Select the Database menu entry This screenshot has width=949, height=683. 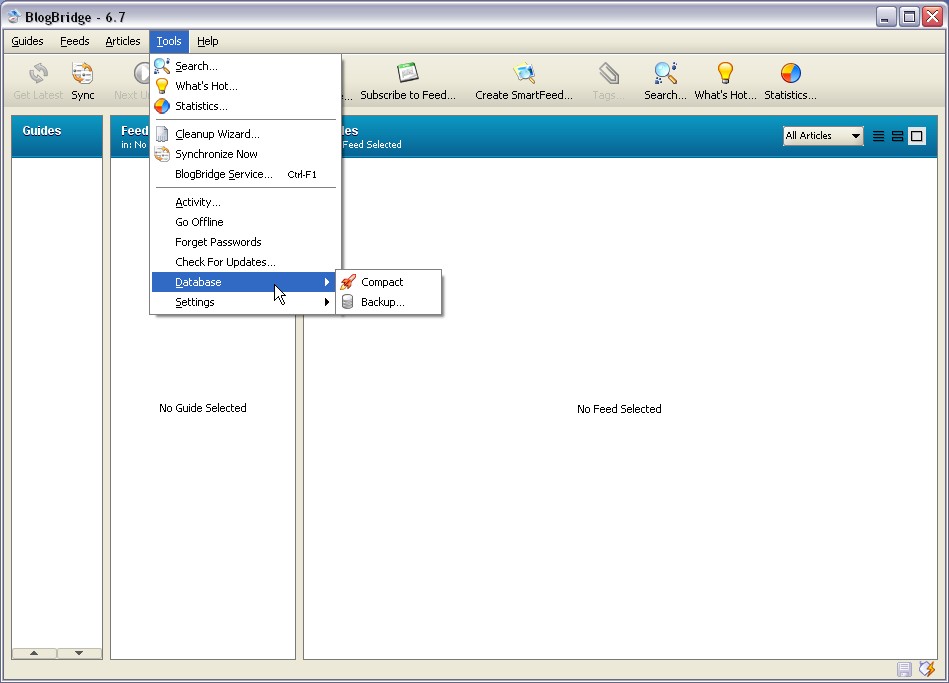click(243, 282)
